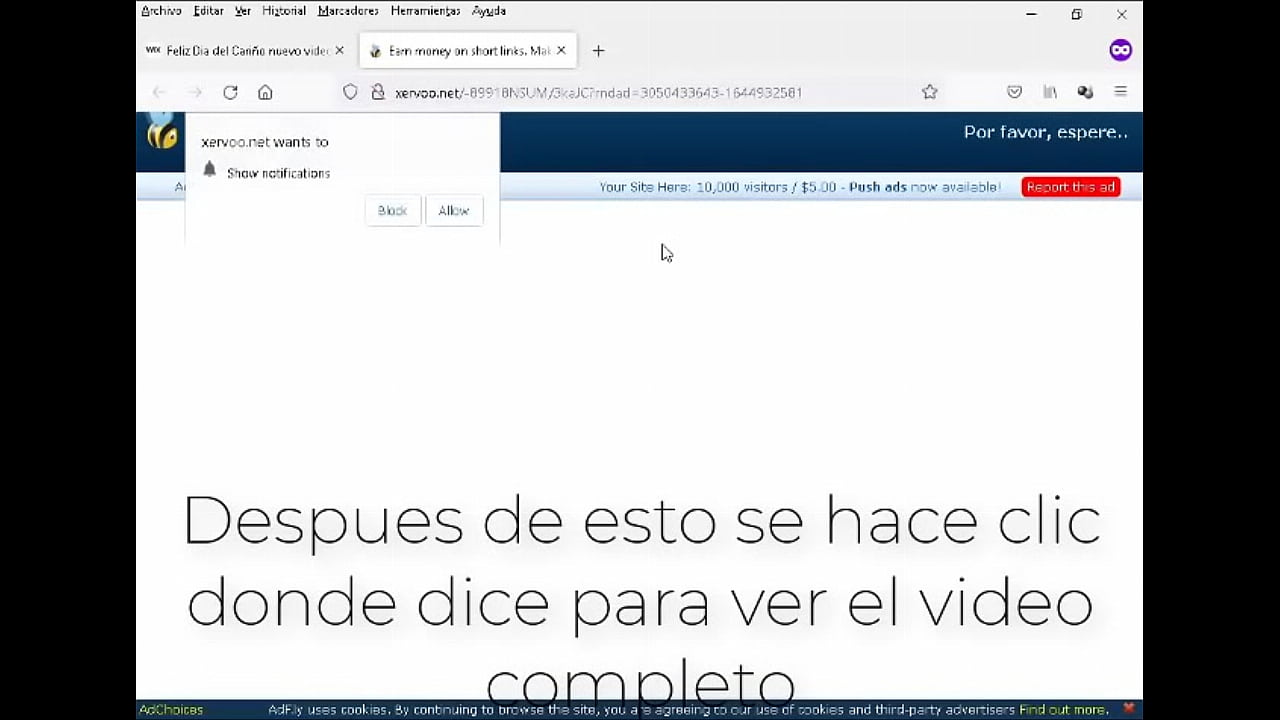Screen dimensions: 1280x720
Task: Switch to the Feliz Dia del Cariño tab
Action: click(x=246, y=51)
